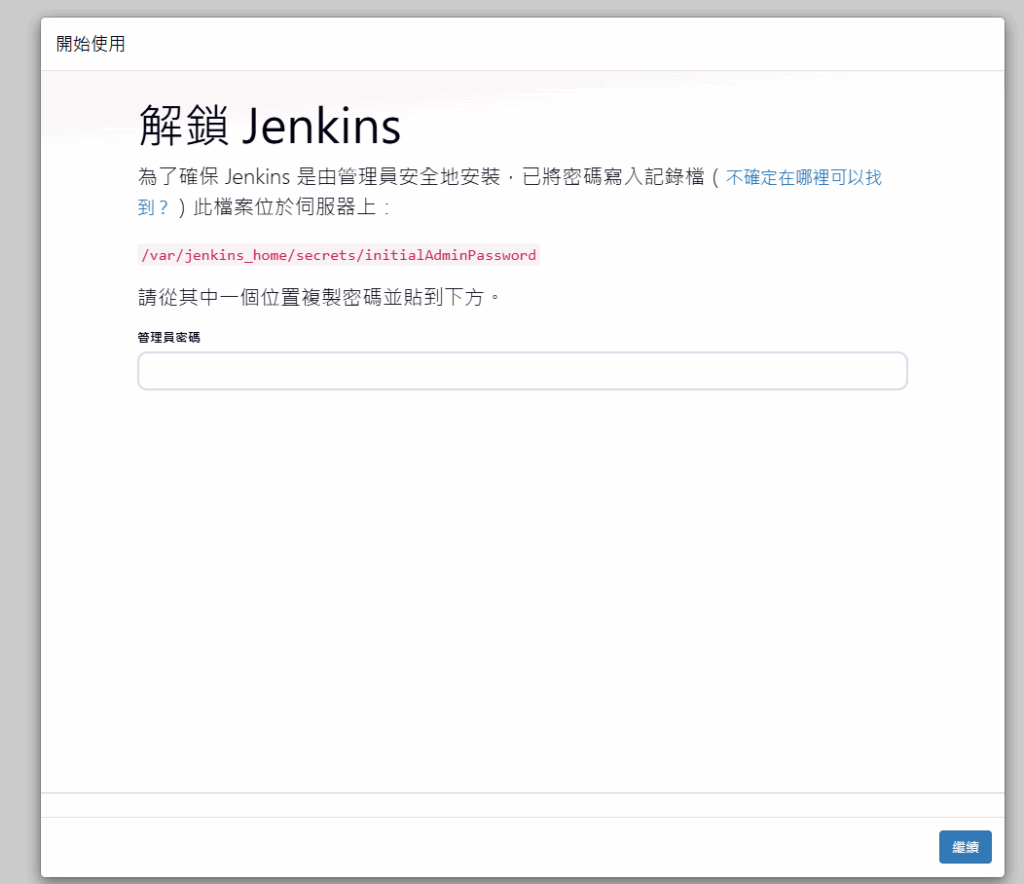1024x884 pixels.
Task: Open the 不確定在哪裡可以找到 help link
Action: click(x=803, y=178)
